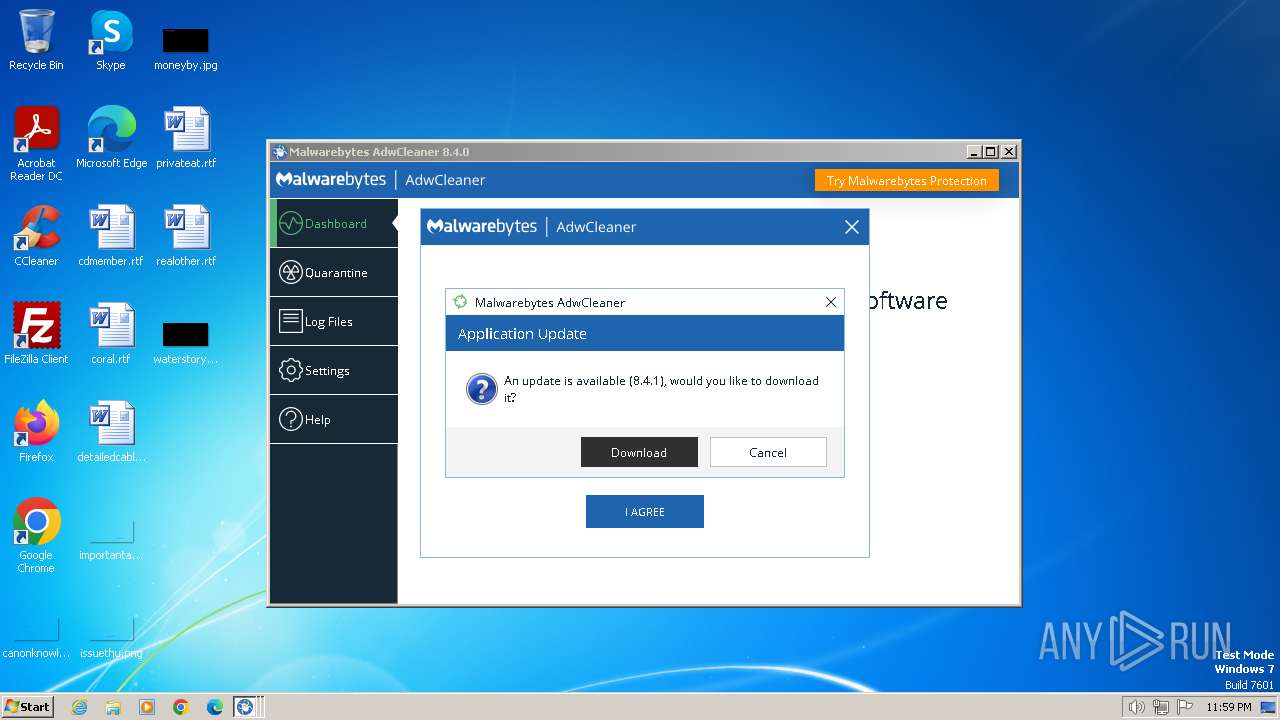Screen dimensions: 1280x720
Task: Select the moneyby.jpg desktop file
Action: click(x=186, y=48)
